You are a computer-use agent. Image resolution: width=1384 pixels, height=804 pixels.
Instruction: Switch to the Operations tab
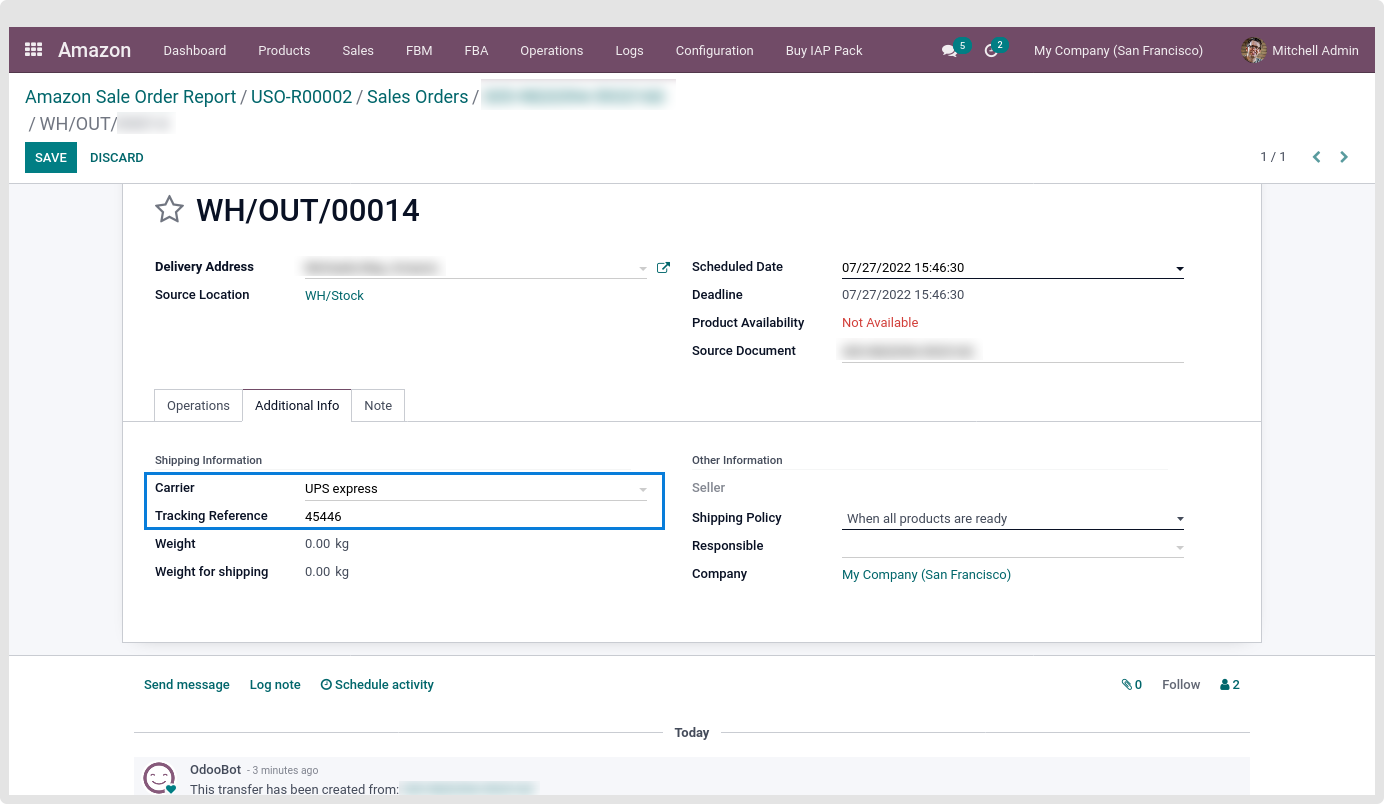[x=198, y=406]
